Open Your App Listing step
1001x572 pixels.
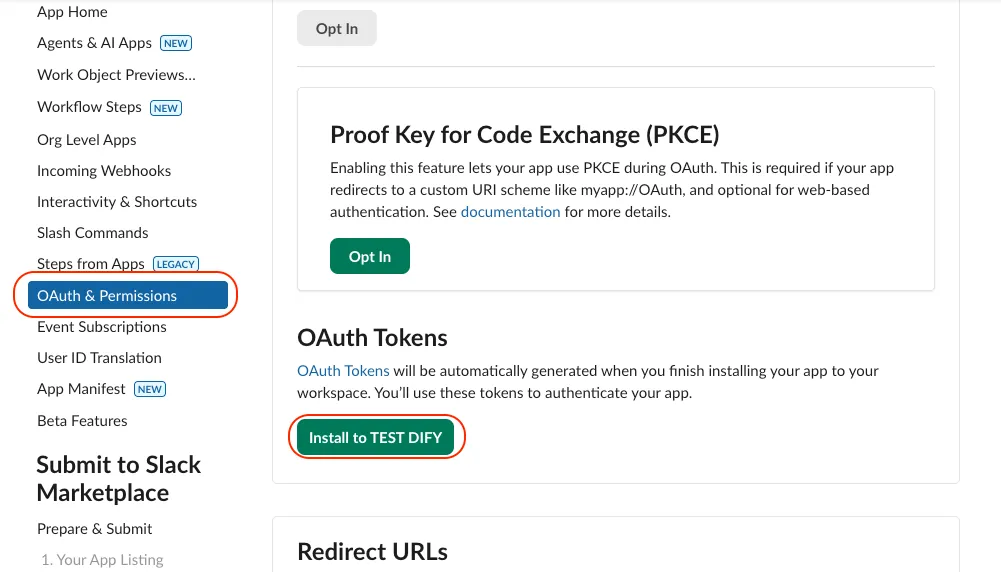point(102,560)
